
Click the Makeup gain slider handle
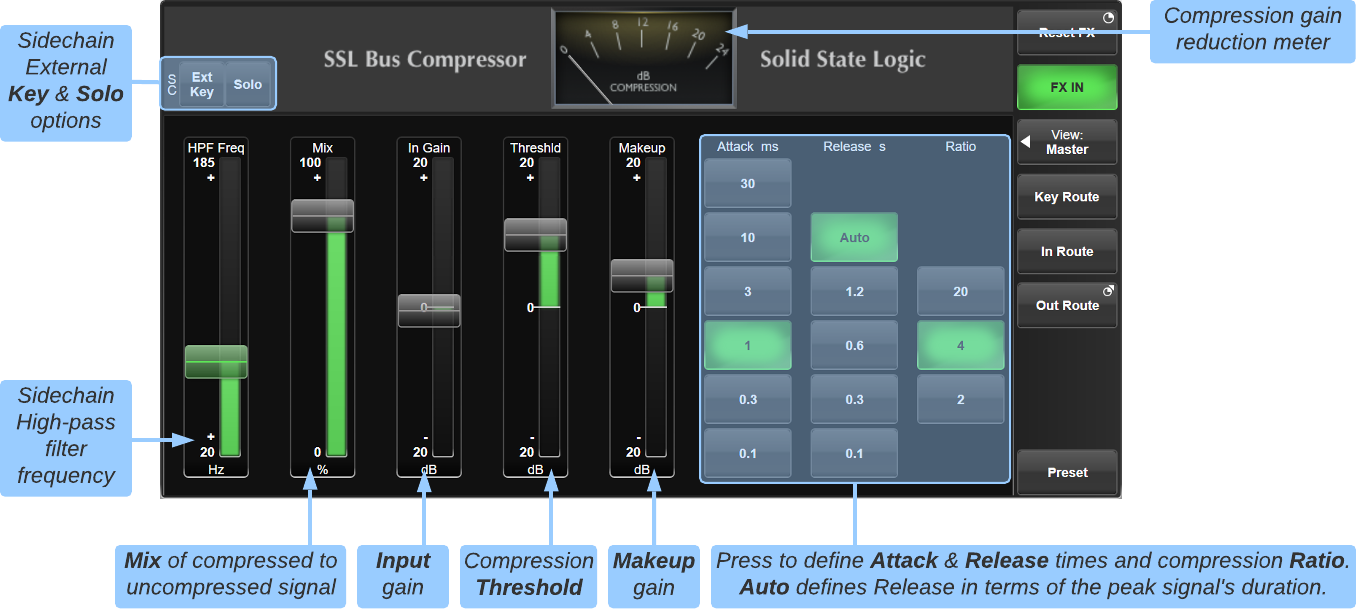tap(642, 275)
